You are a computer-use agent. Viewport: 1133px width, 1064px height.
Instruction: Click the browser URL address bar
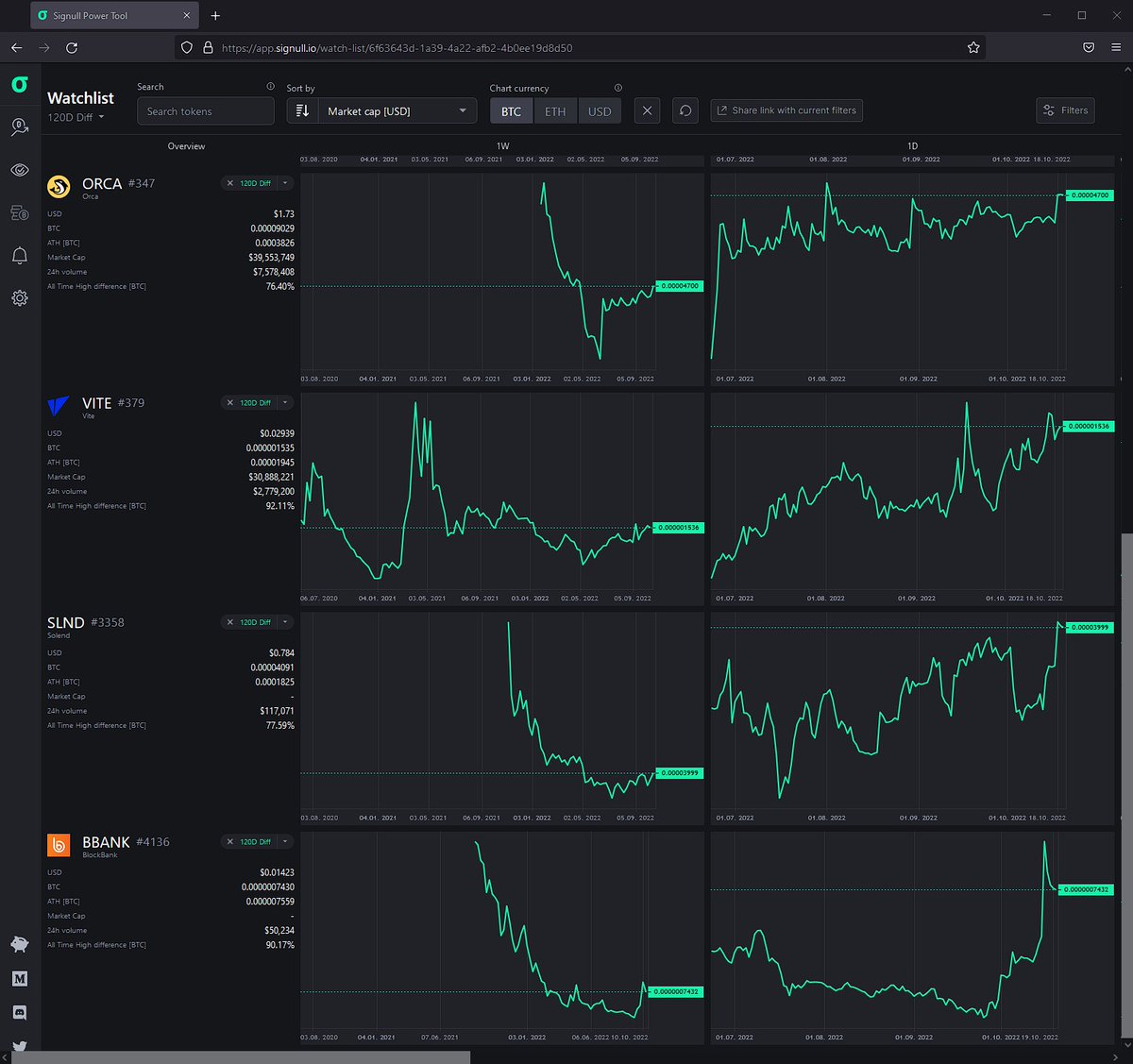pyautogui.click(x=580, y=47)
